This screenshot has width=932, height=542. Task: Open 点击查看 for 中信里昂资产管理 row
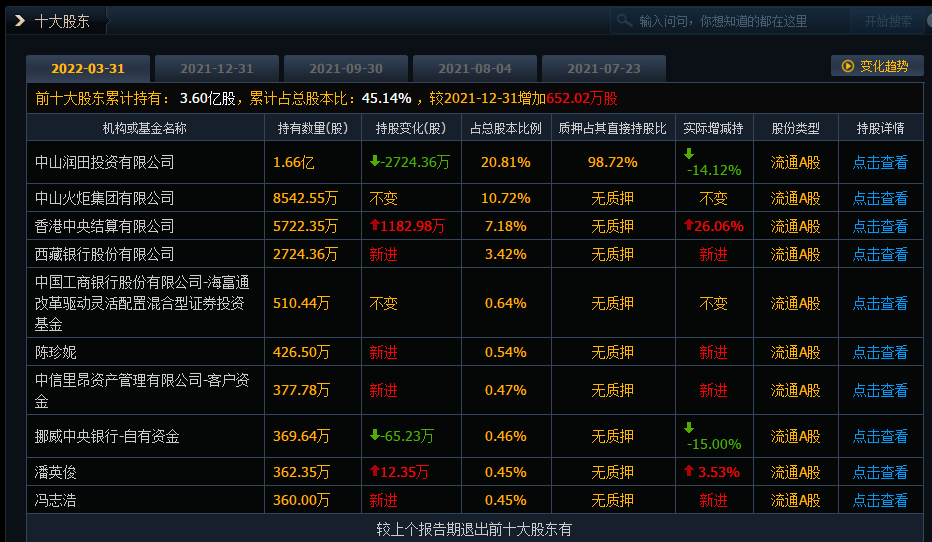point(880,390)
